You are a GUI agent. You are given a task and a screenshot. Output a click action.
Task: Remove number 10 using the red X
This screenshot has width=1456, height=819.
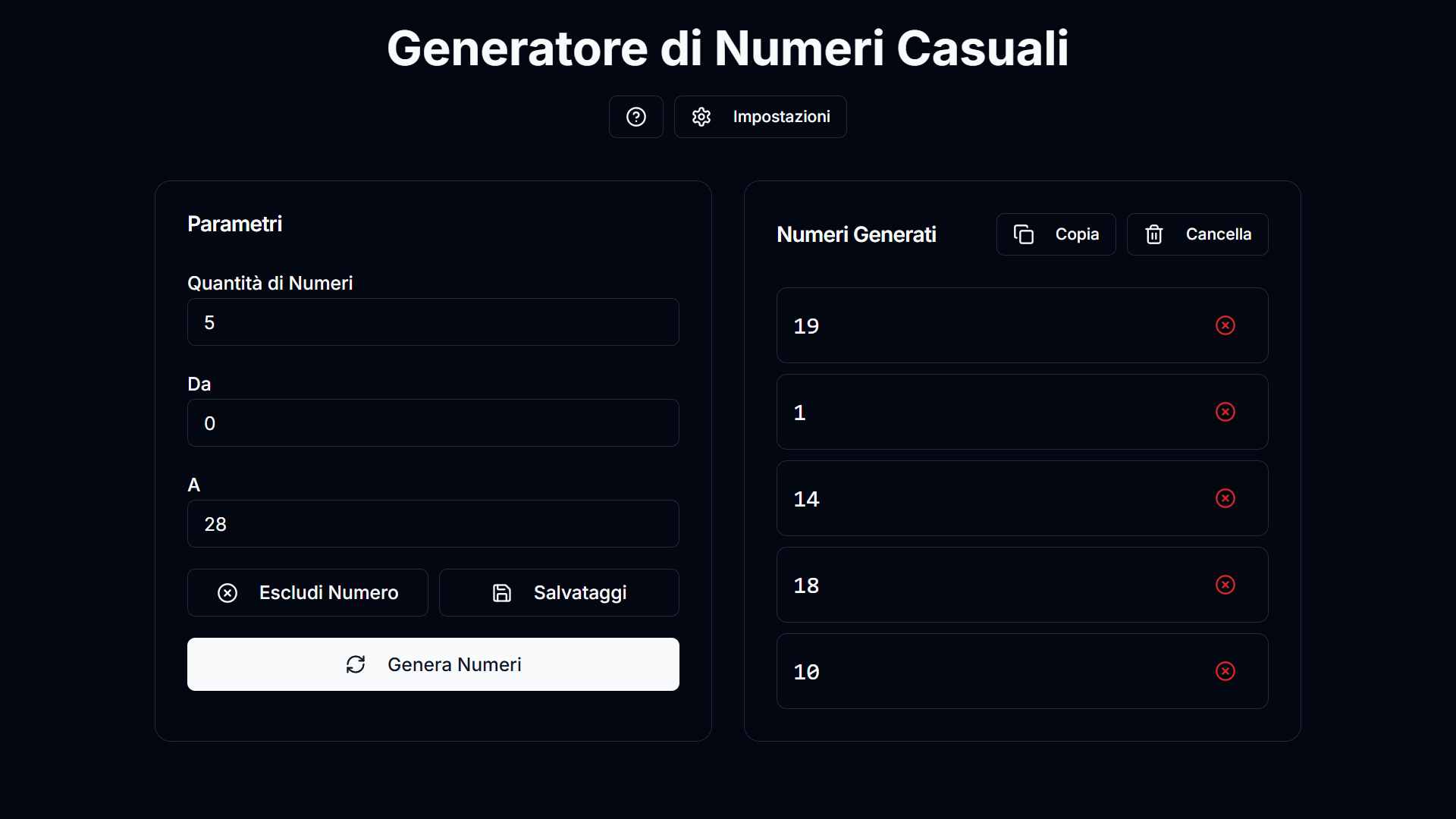[1225, 671]
